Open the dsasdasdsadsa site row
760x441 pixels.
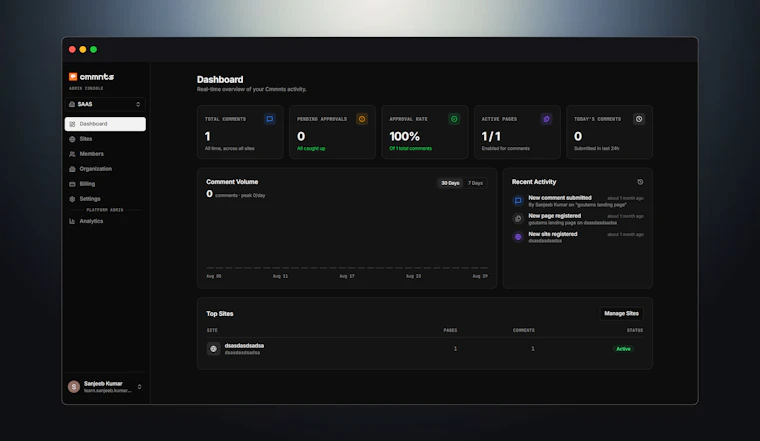point(425,349)
